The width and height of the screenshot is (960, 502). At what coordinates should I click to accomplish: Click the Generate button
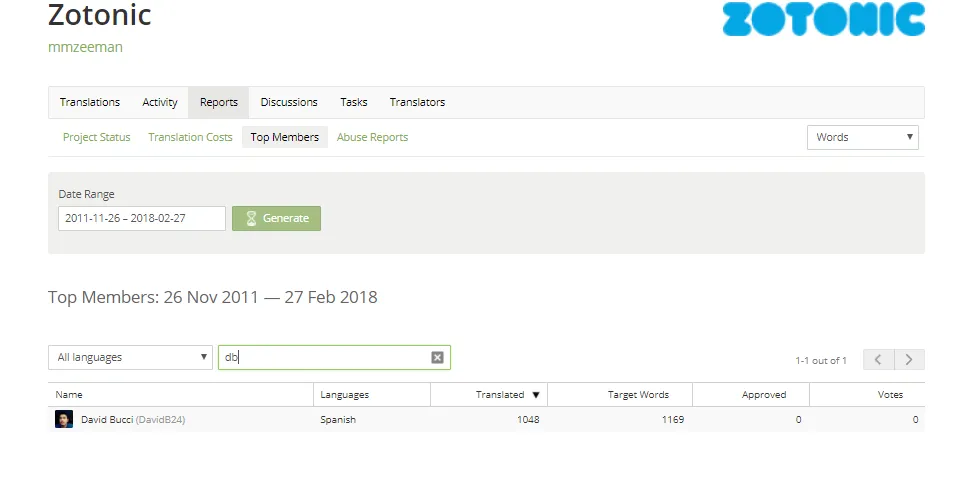click(x=276, y=219)
